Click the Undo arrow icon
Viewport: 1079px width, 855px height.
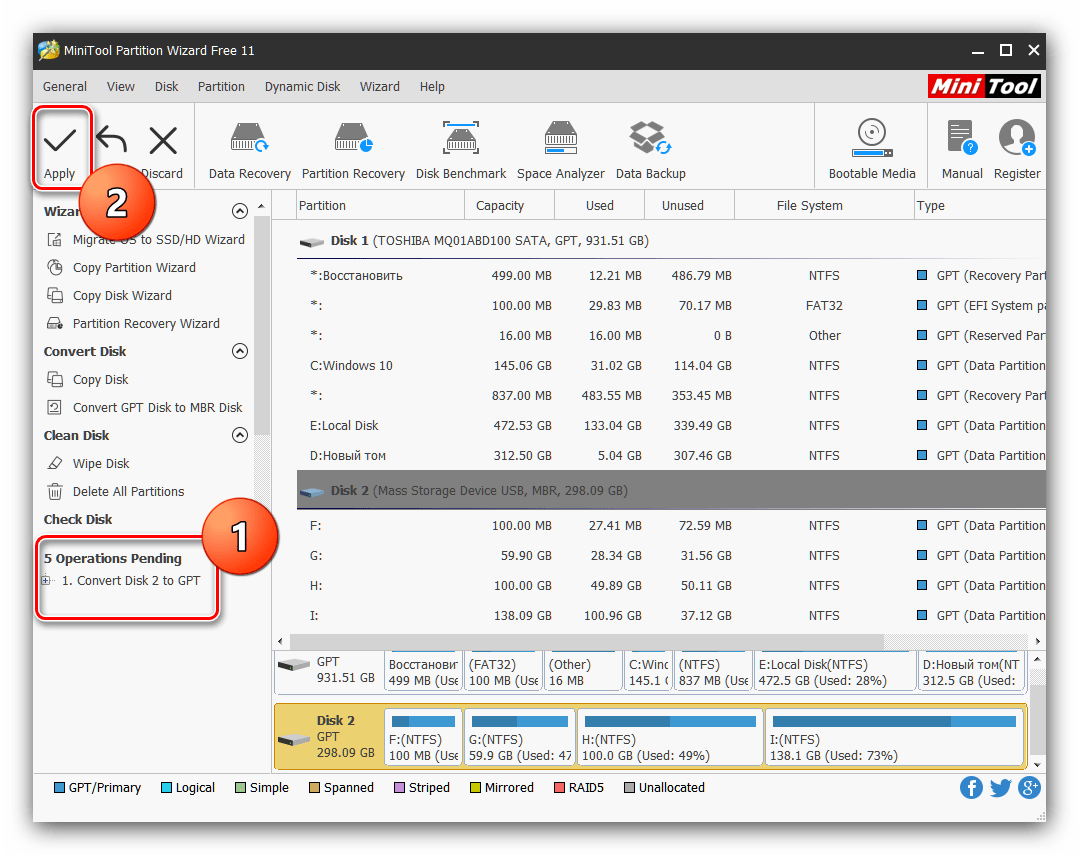[x=112, y=141]
